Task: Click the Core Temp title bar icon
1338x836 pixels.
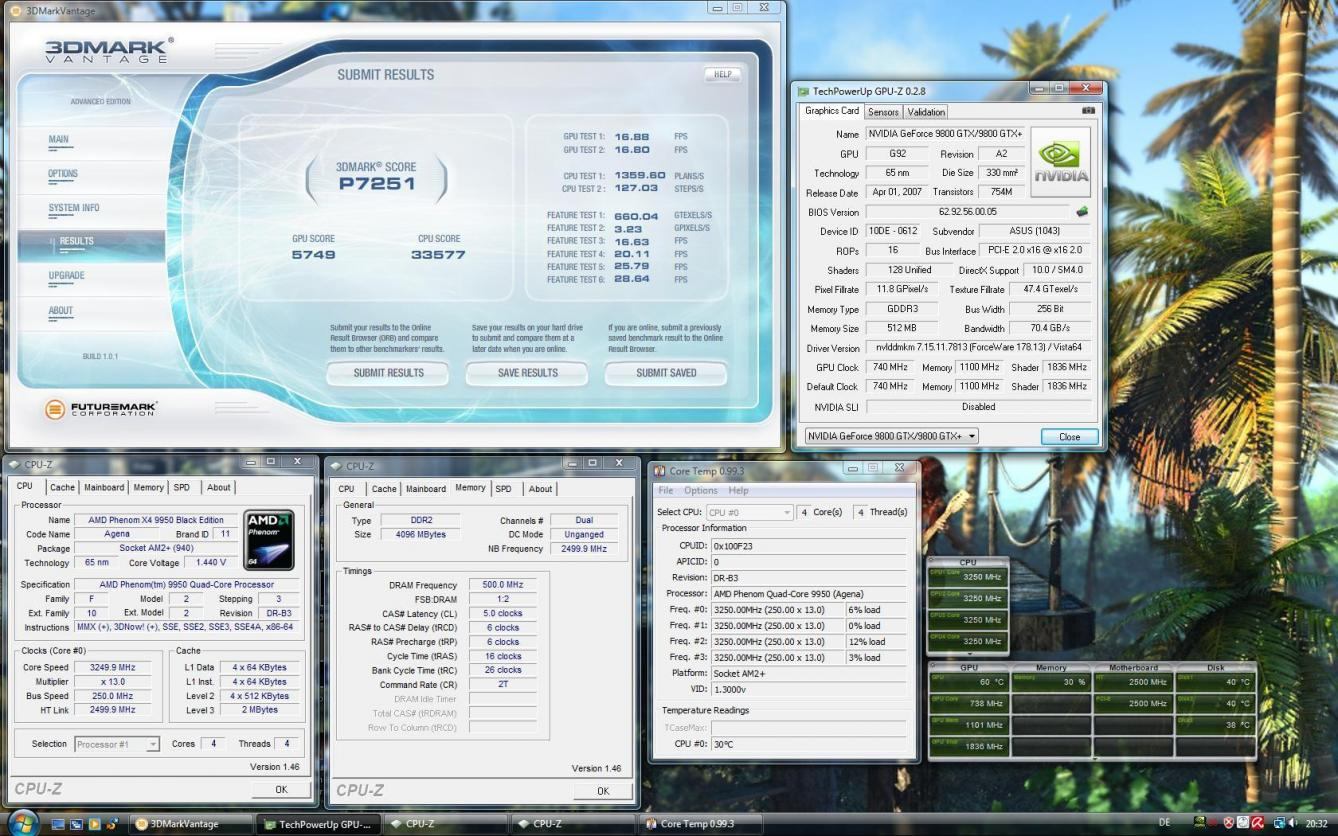Action: (x=660, y=471)
